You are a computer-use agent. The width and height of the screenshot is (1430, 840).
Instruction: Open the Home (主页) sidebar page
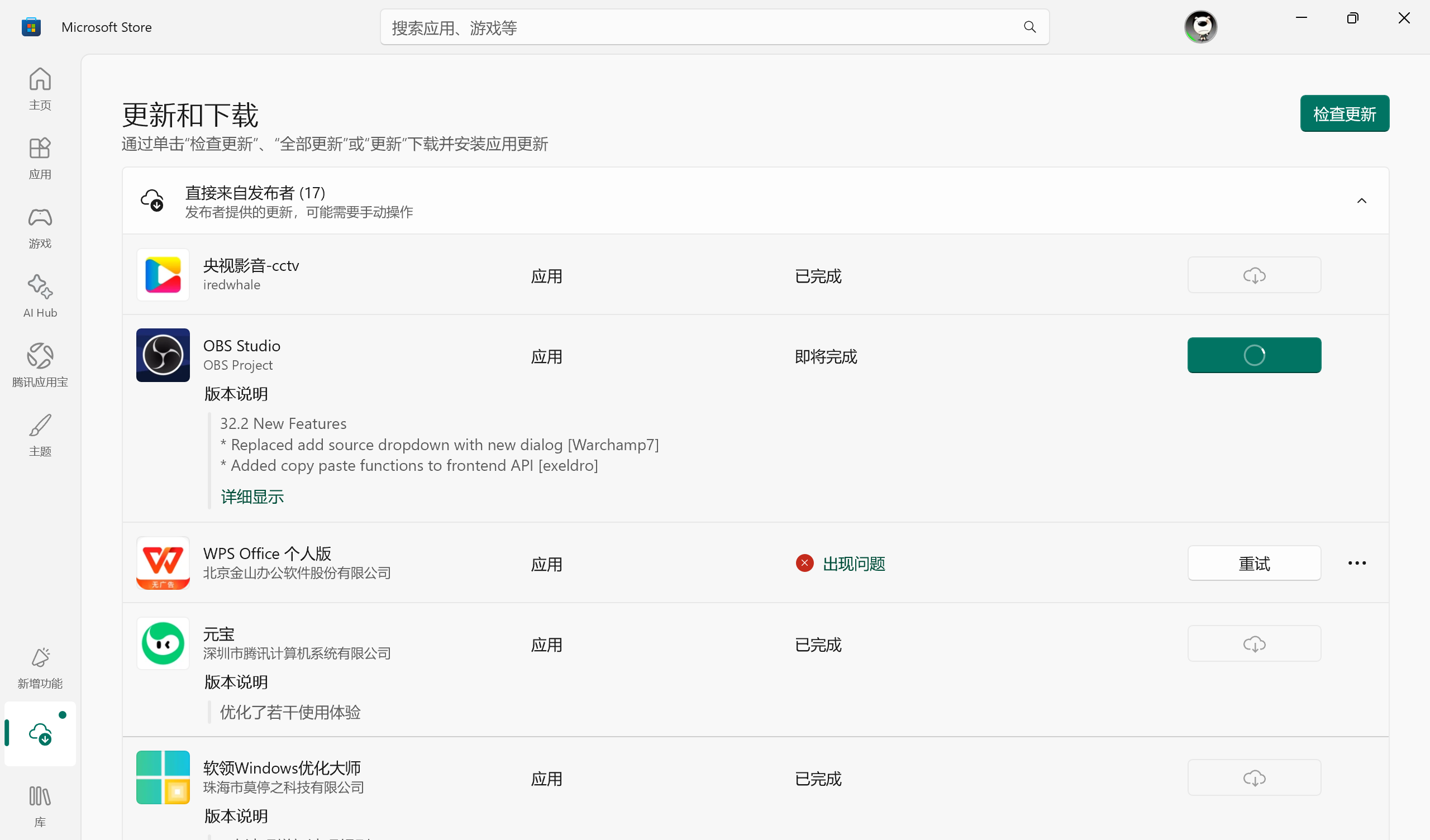[40, 89]
